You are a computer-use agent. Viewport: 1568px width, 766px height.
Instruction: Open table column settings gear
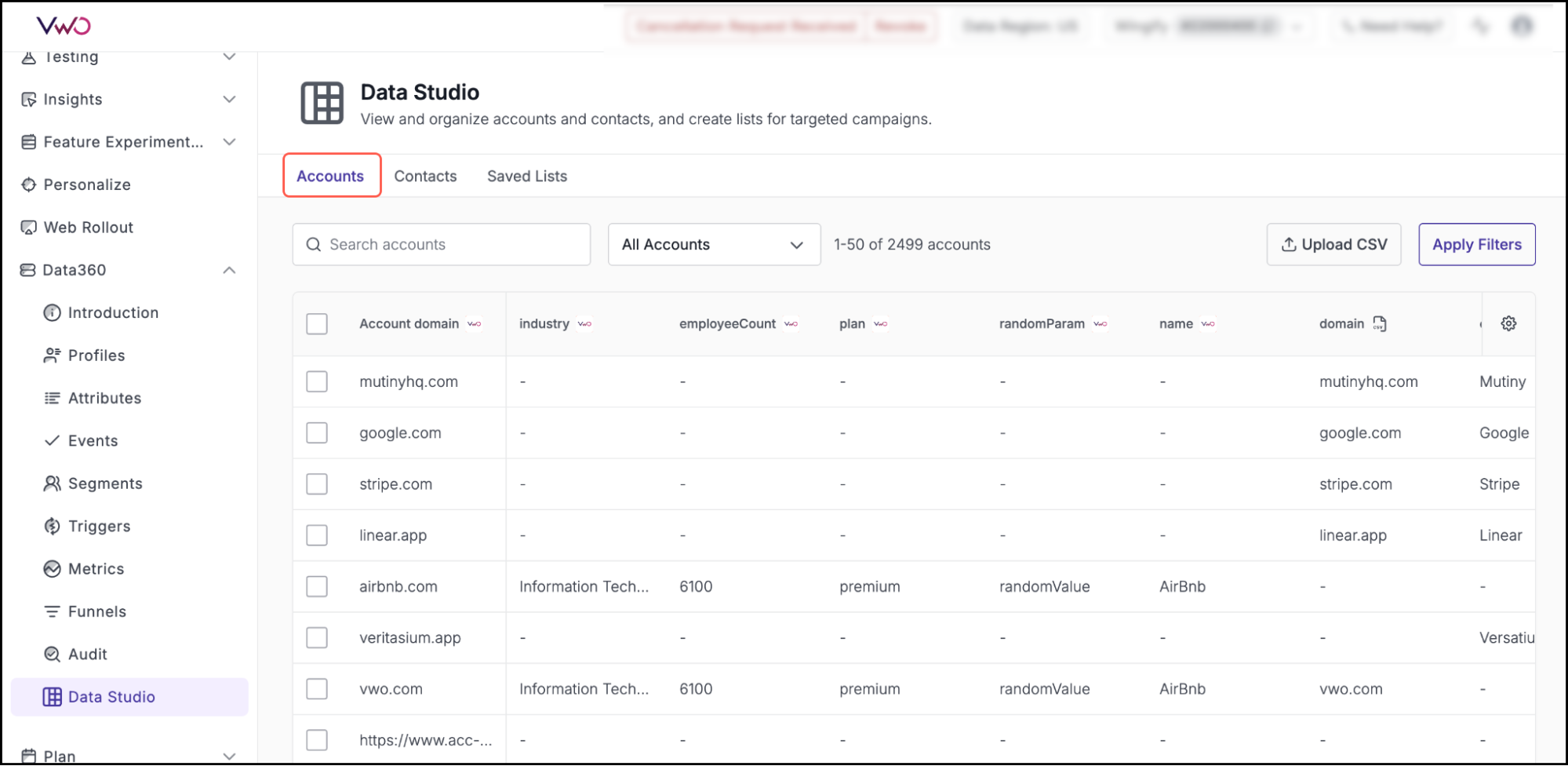(x=1508, y=323)
